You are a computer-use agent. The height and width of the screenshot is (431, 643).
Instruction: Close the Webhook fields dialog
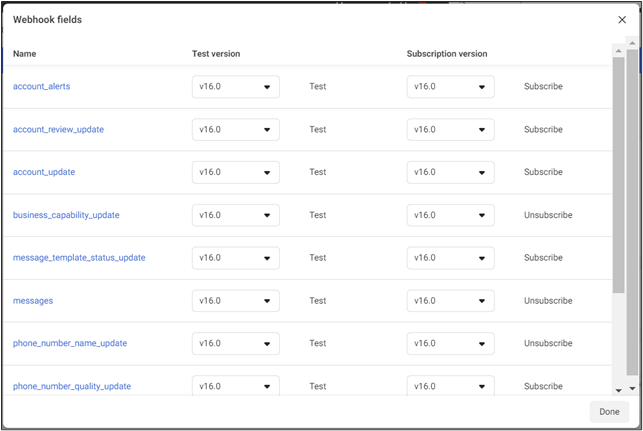tap(622, 20)
